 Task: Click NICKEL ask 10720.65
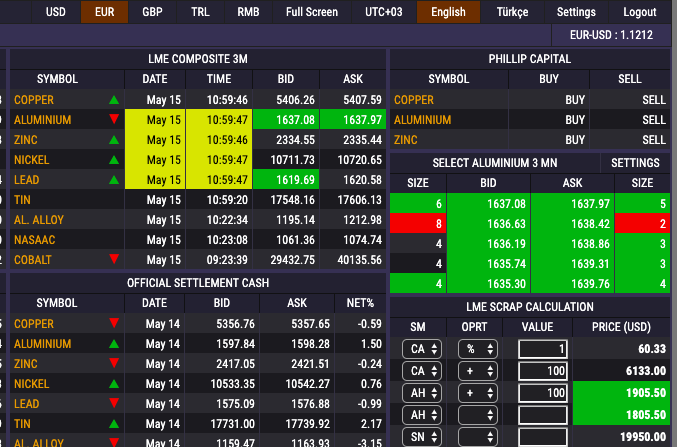(353, 160)
